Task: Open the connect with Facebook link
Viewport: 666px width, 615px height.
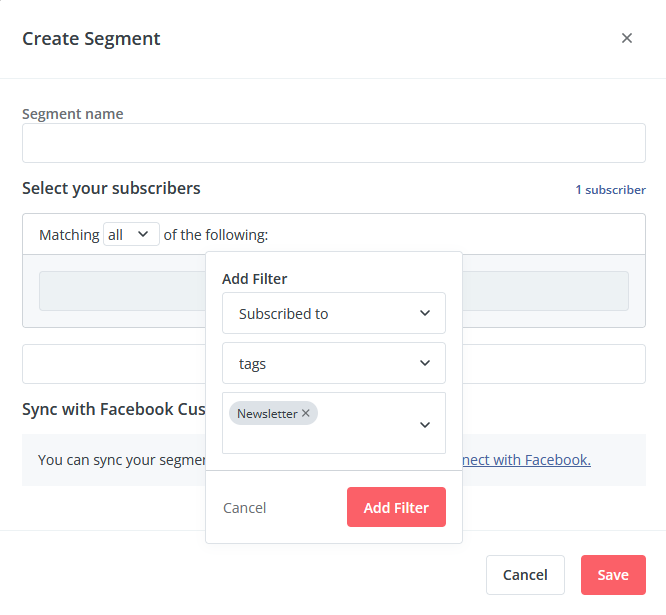Action: point(526,460)
